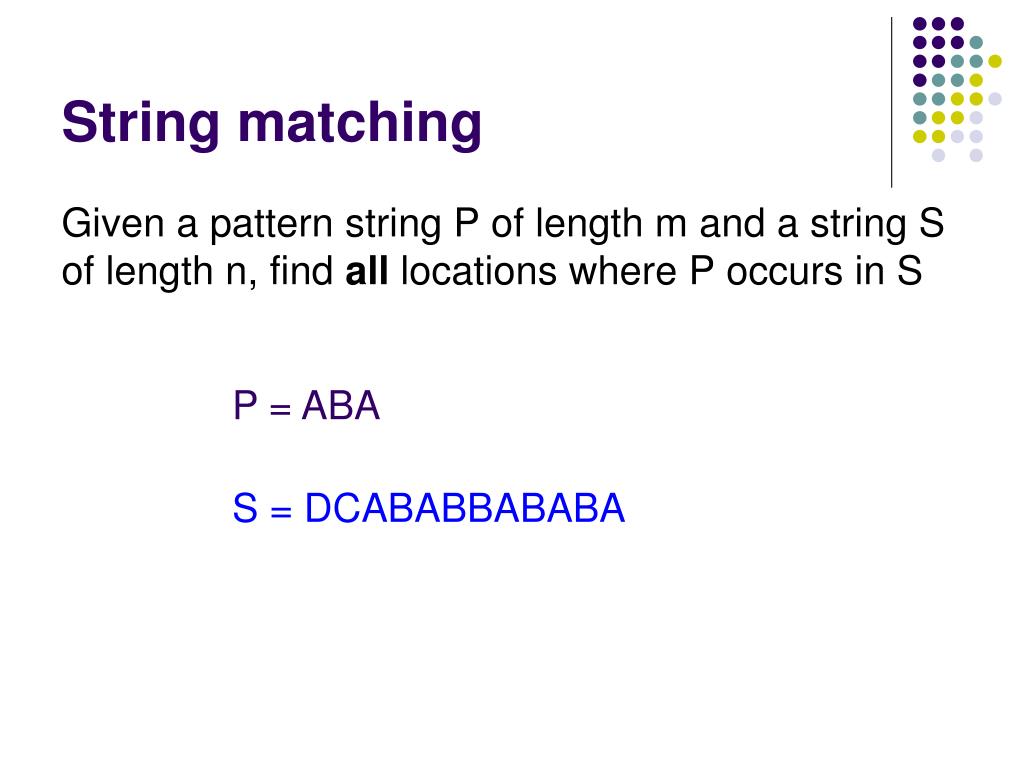The height and width of the screenshot is (768, 1024).
Task: Click the vertical divider line near the dots
Action: 891,103
